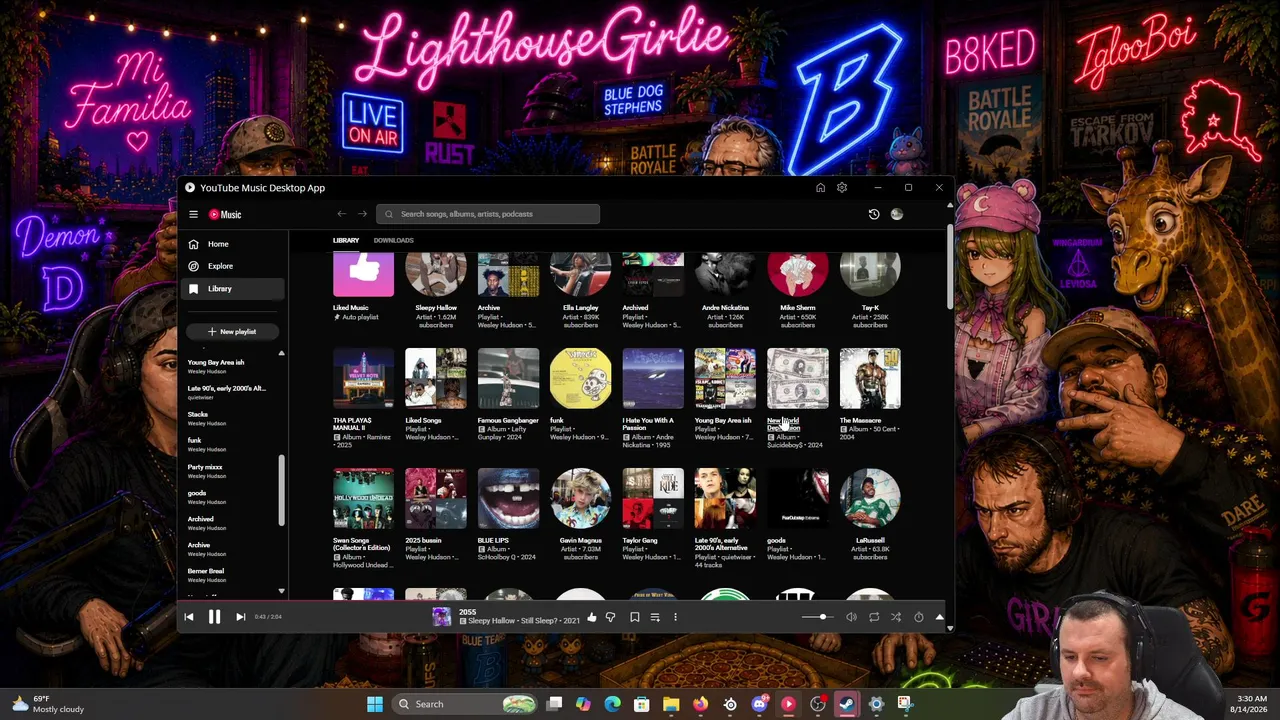Open more actions for playing song
Screen dimensions: 1280x720
(675, 617)
